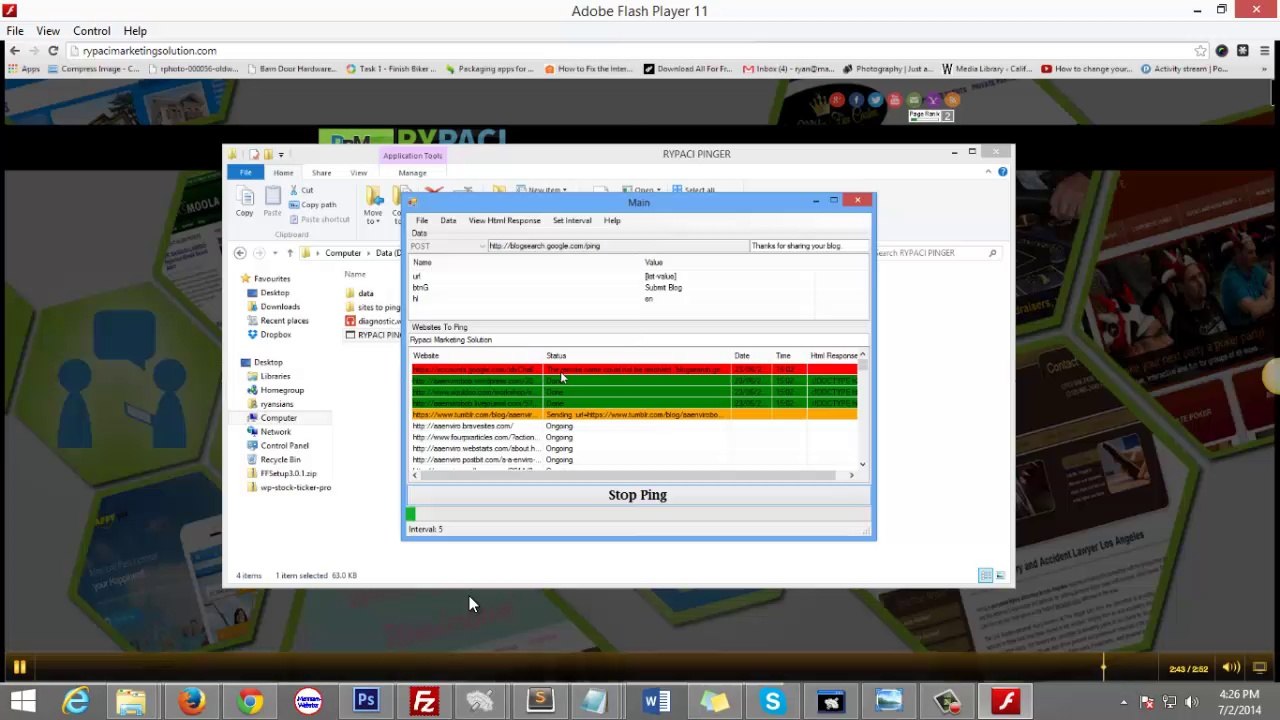This screenshot has height=720, width=1280.
Task: Open FileZilla from taskbar
Action: click(x=424, y=701)
